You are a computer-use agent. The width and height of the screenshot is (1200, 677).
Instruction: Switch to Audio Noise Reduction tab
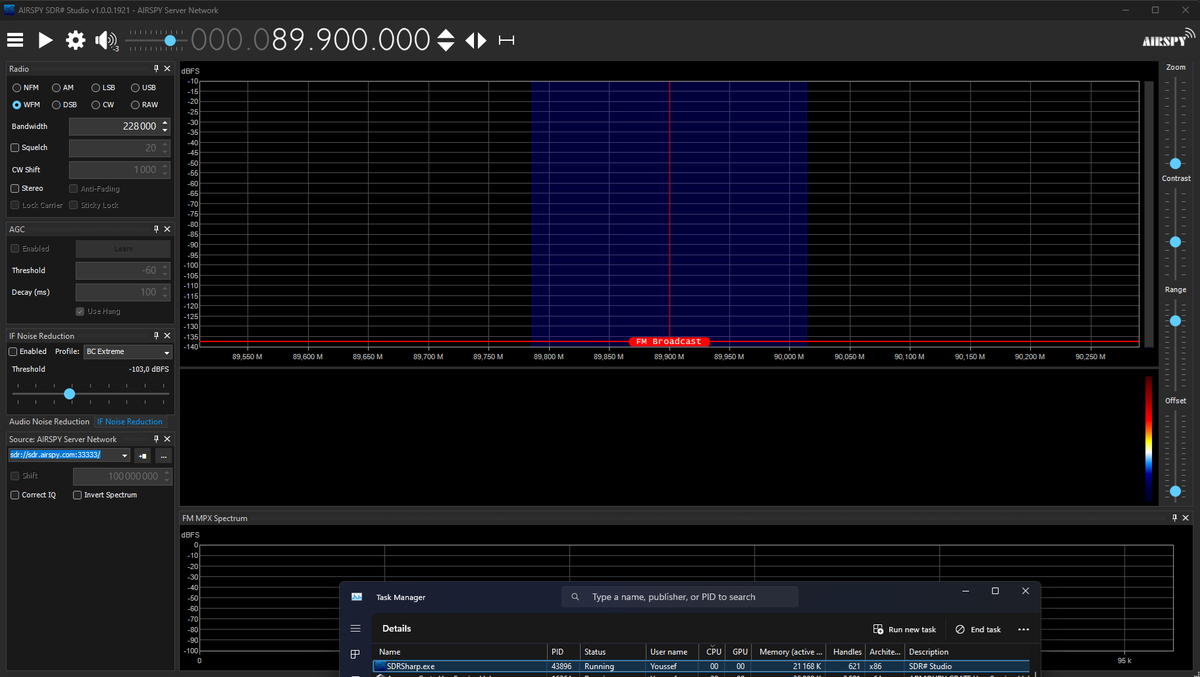tap(49, 422)
